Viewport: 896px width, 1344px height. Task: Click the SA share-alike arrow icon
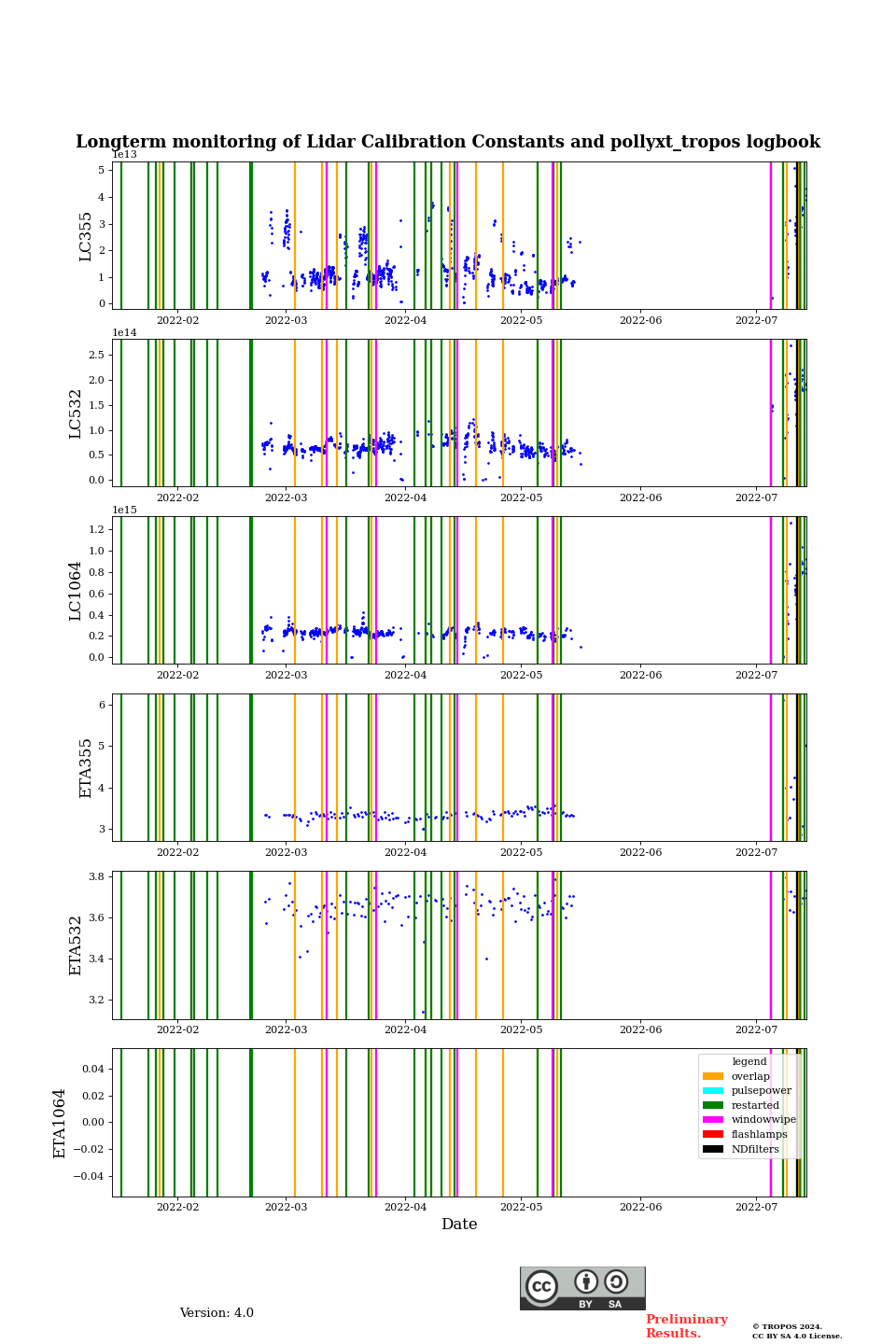click(x=616, y=1281)
